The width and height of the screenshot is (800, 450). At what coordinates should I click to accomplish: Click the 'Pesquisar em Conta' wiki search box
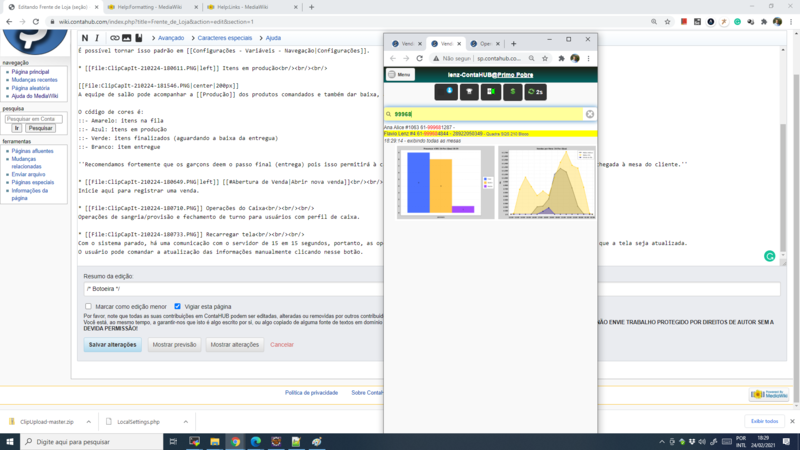[x=34, y=119]
